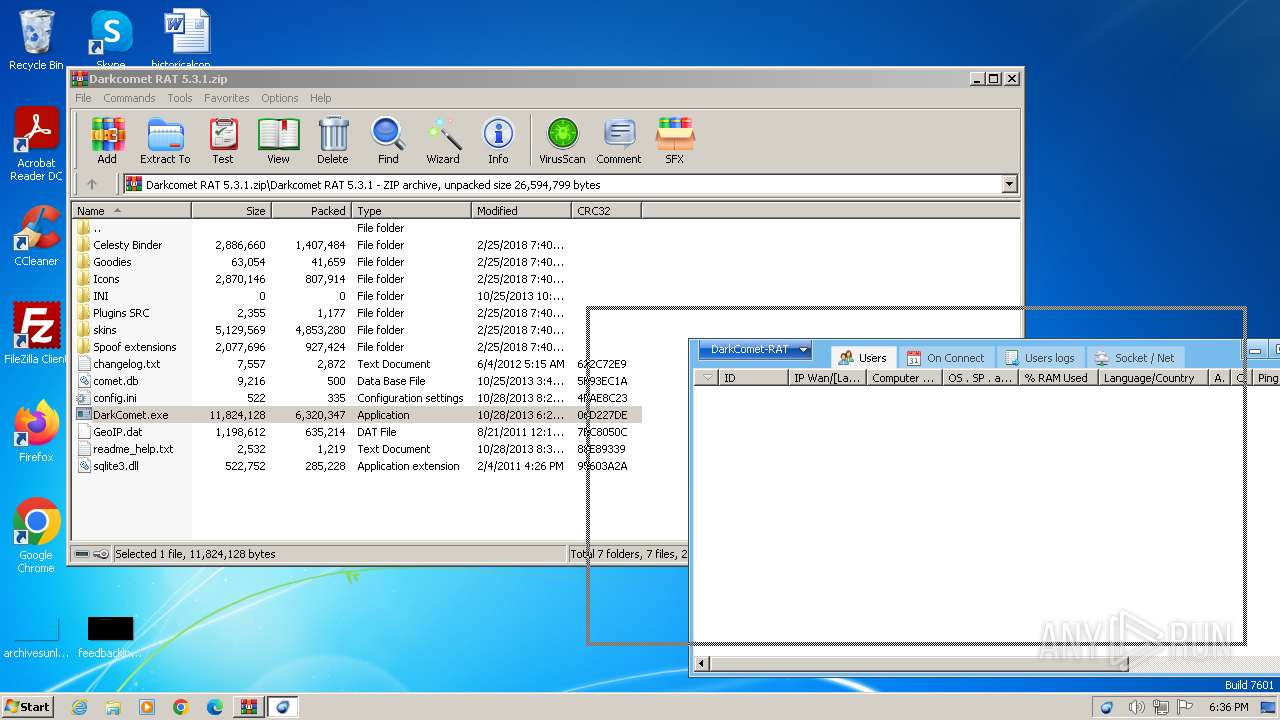Viewport: 1280px width, 720px height.
Task: Open Chrome from the taskbar
Action: 180,707
